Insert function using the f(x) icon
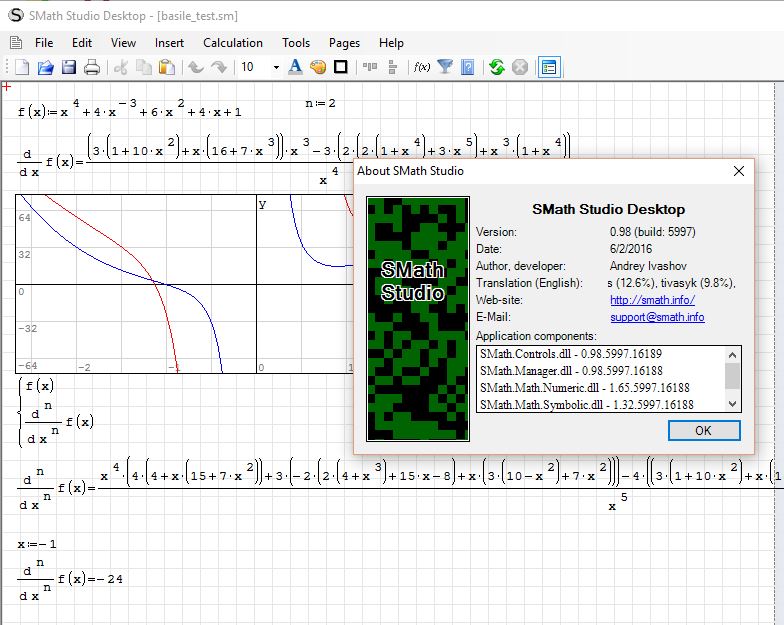The image size is (784, 625). 422,67
